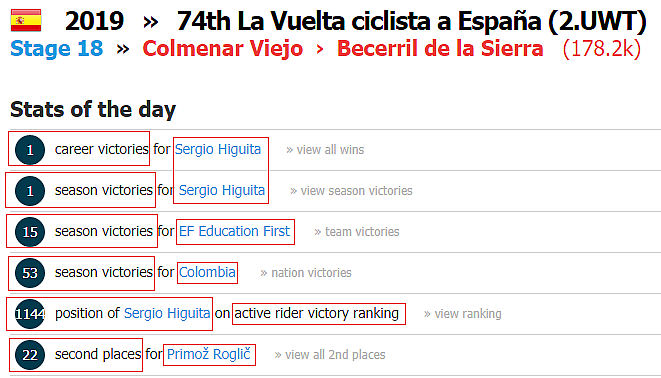Click the circle badge showing 15

tap(30, 232)
